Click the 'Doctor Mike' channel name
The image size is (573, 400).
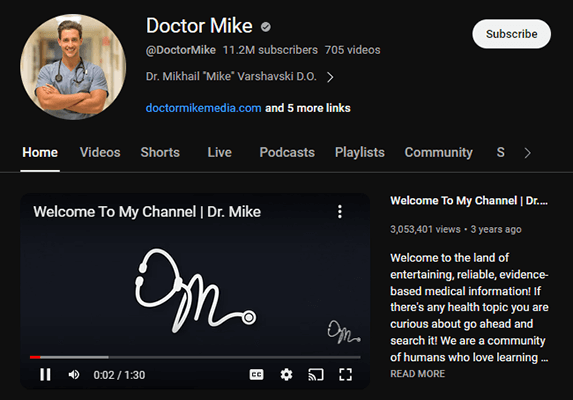pos(199,26)
